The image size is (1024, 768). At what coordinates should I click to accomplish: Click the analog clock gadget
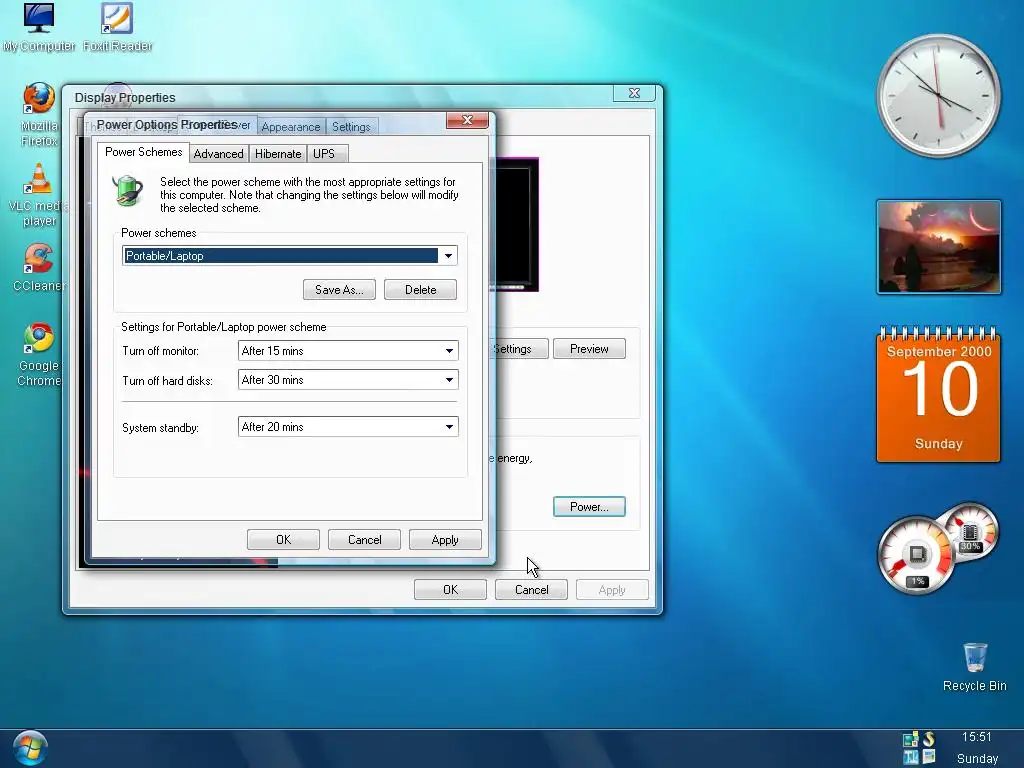[938, 96]
